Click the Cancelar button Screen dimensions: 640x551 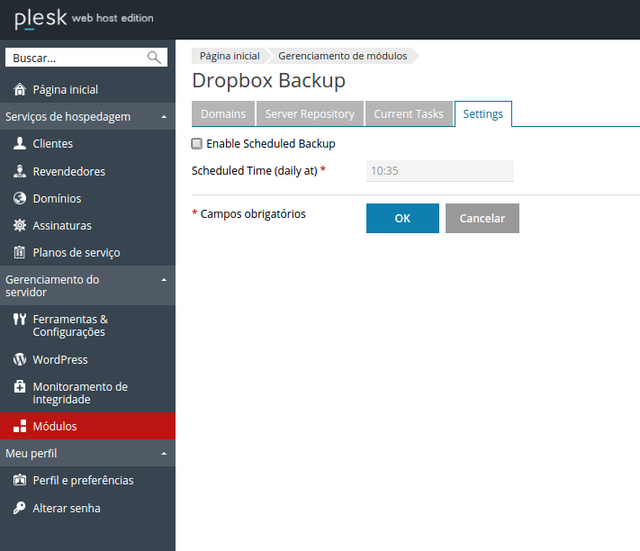pos(482,218)
